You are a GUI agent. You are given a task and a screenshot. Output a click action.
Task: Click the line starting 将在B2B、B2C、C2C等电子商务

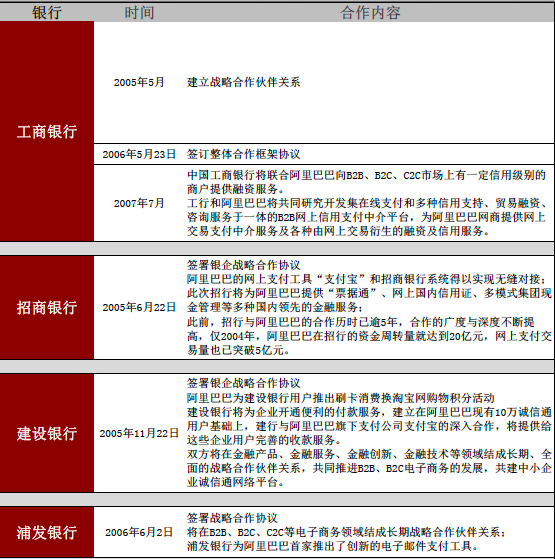(346, 532)
